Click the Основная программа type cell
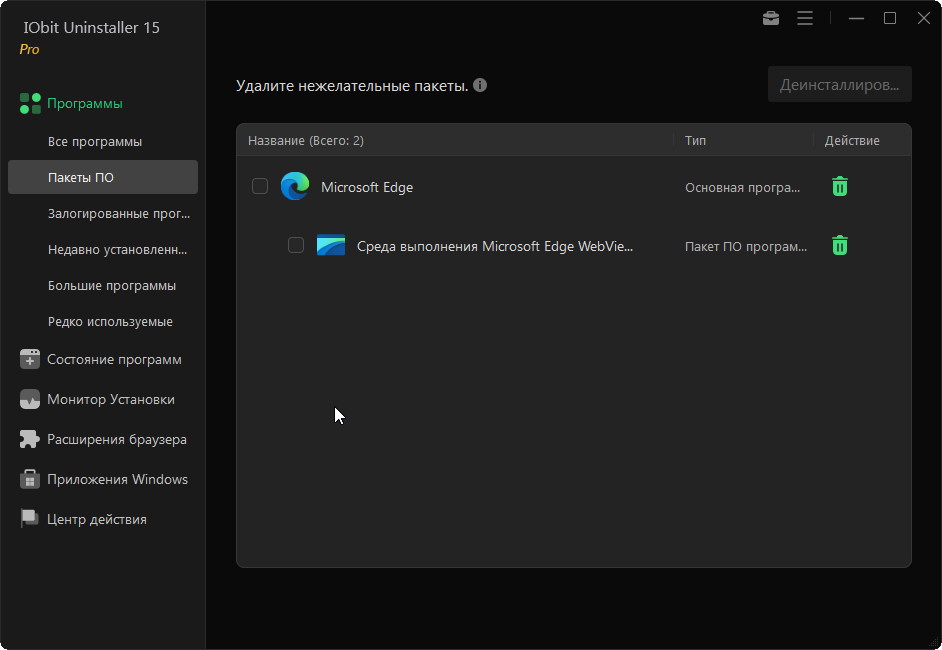Viewport: 942px width, 650px height. point(743,187)
